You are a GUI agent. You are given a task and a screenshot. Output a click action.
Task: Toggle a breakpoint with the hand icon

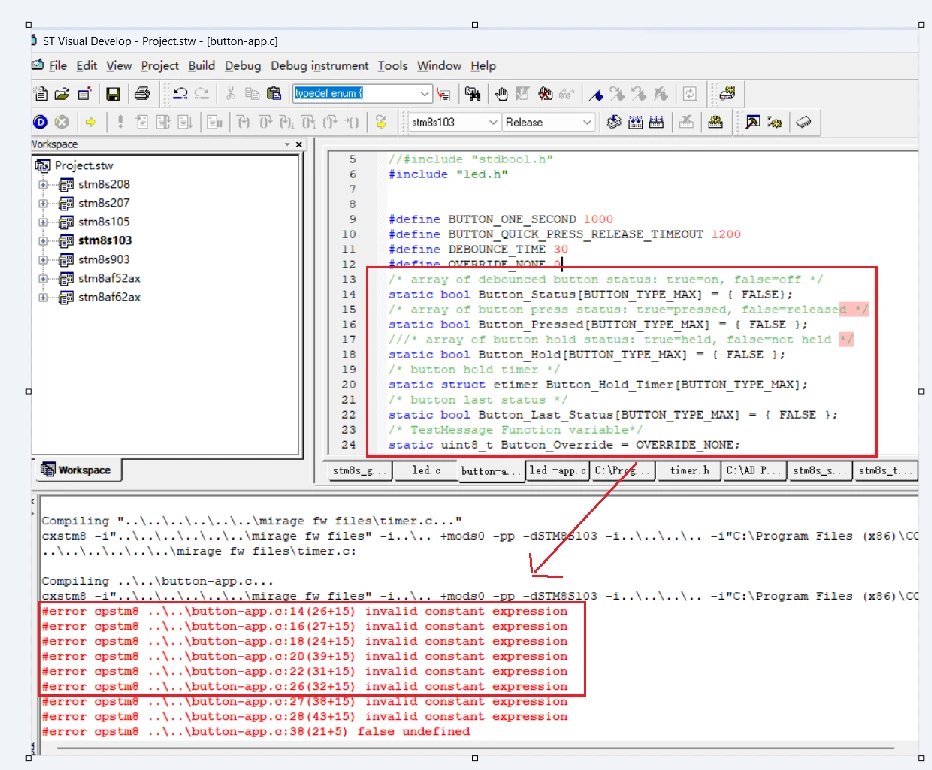point(501,93)
